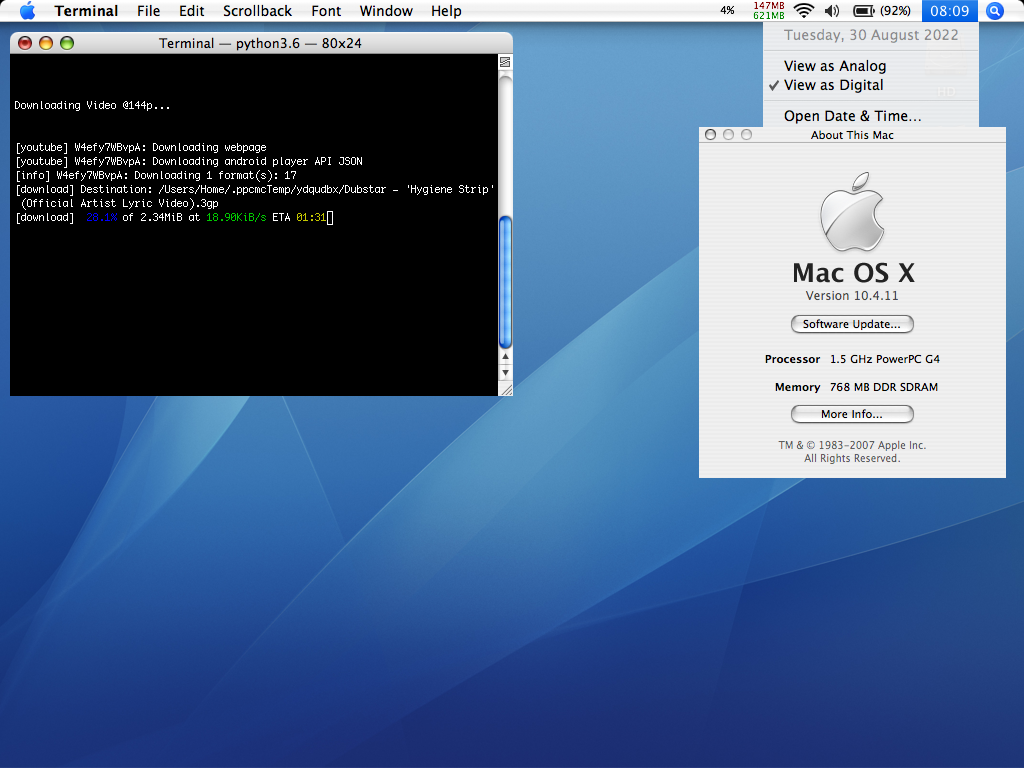Click the Apple logo in About This Mac
The image size is (1024, 768).
coord(852,212)
